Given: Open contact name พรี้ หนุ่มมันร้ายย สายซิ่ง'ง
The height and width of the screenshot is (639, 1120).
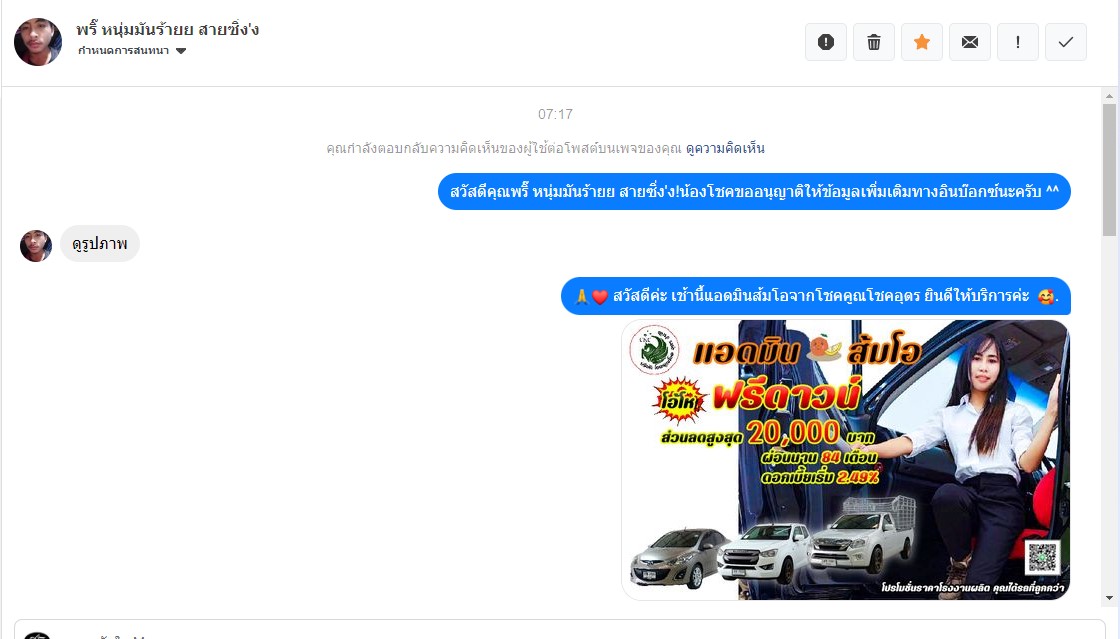Looking at the screenshot, I should click(x=167, y=30).
